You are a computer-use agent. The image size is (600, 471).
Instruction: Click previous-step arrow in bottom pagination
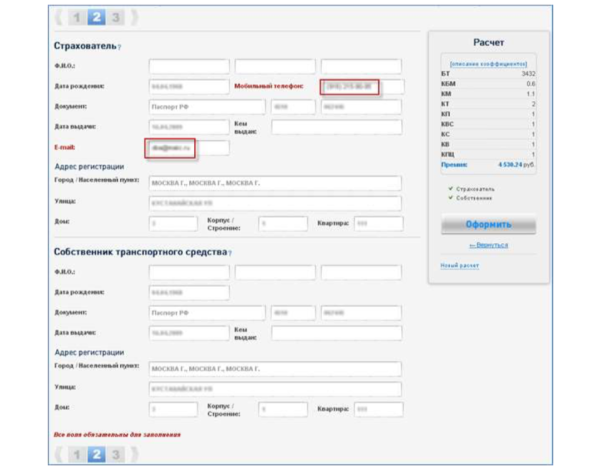click(x=56, y=455)
